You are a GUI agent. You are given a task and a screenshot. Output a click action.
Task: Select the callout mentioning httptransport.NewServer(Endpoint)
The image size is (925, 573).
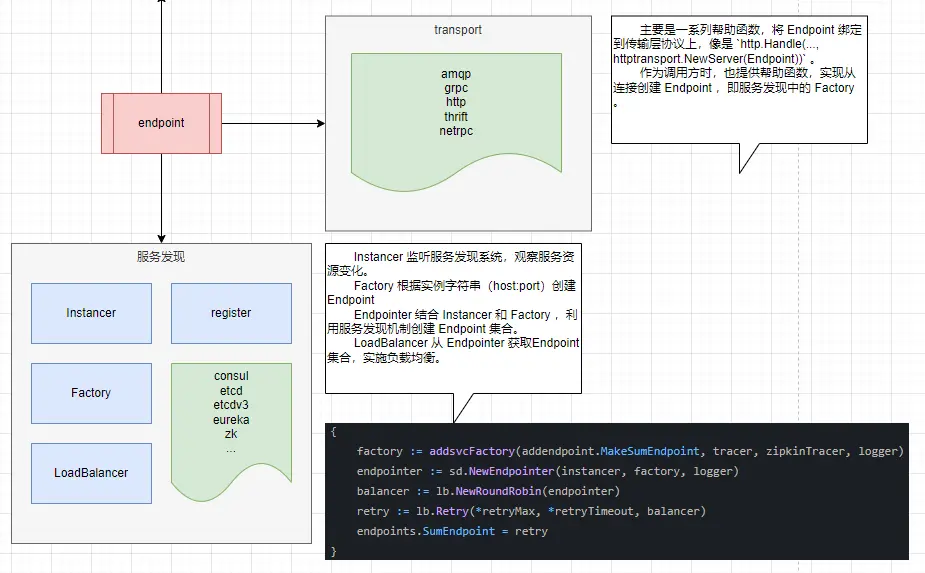point(739,80)
